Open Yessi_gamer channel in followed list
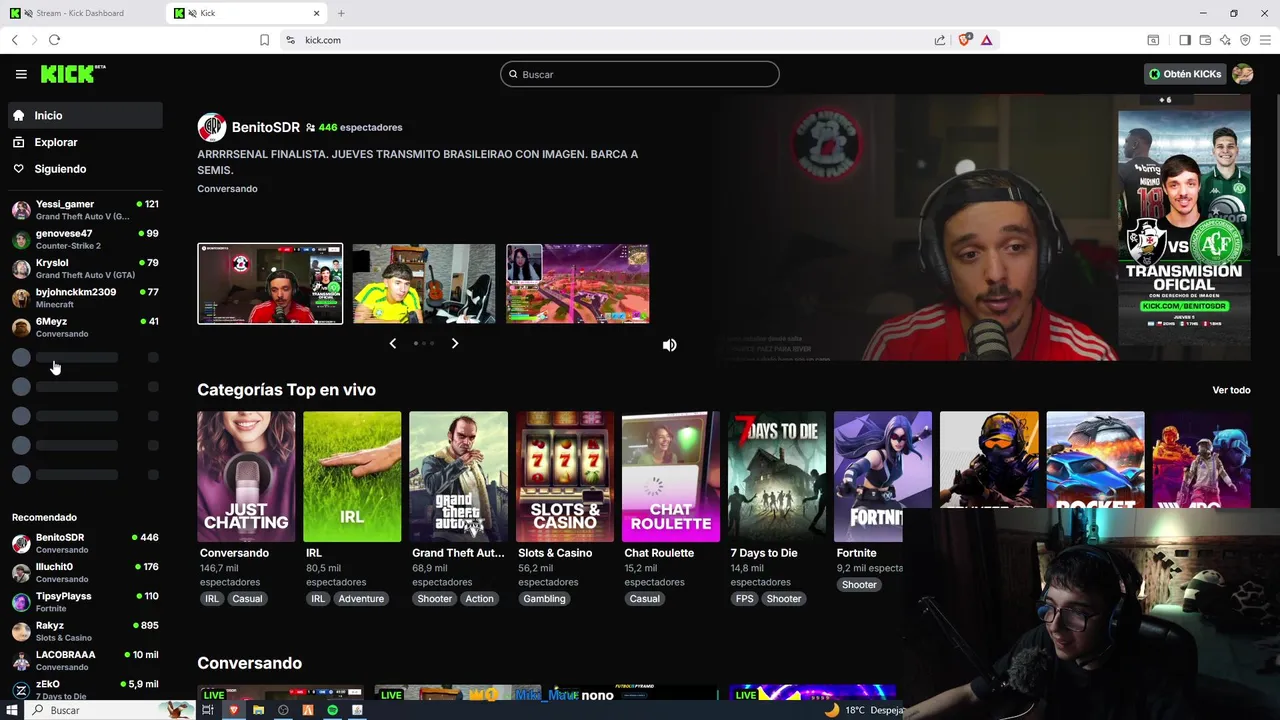Screen dimensions: 1280x720 tap(85, 210)
